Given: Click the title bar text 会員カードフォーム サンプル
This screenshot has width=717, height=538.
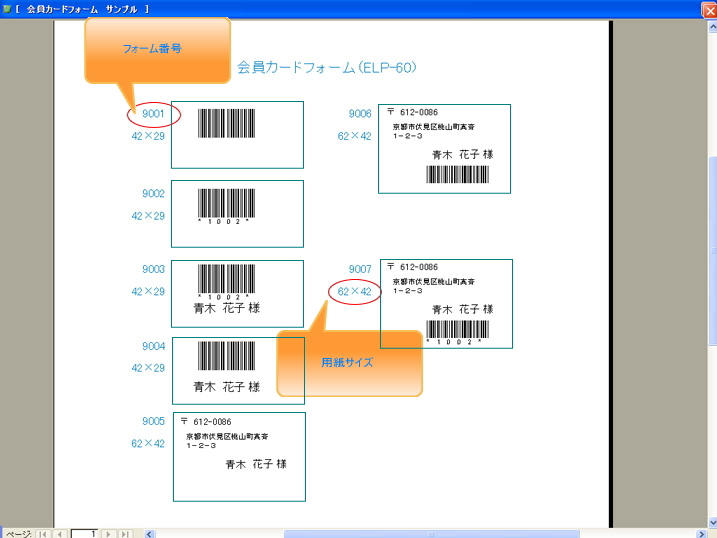Looking at the screenshot, I should click(x=82, y=9).
